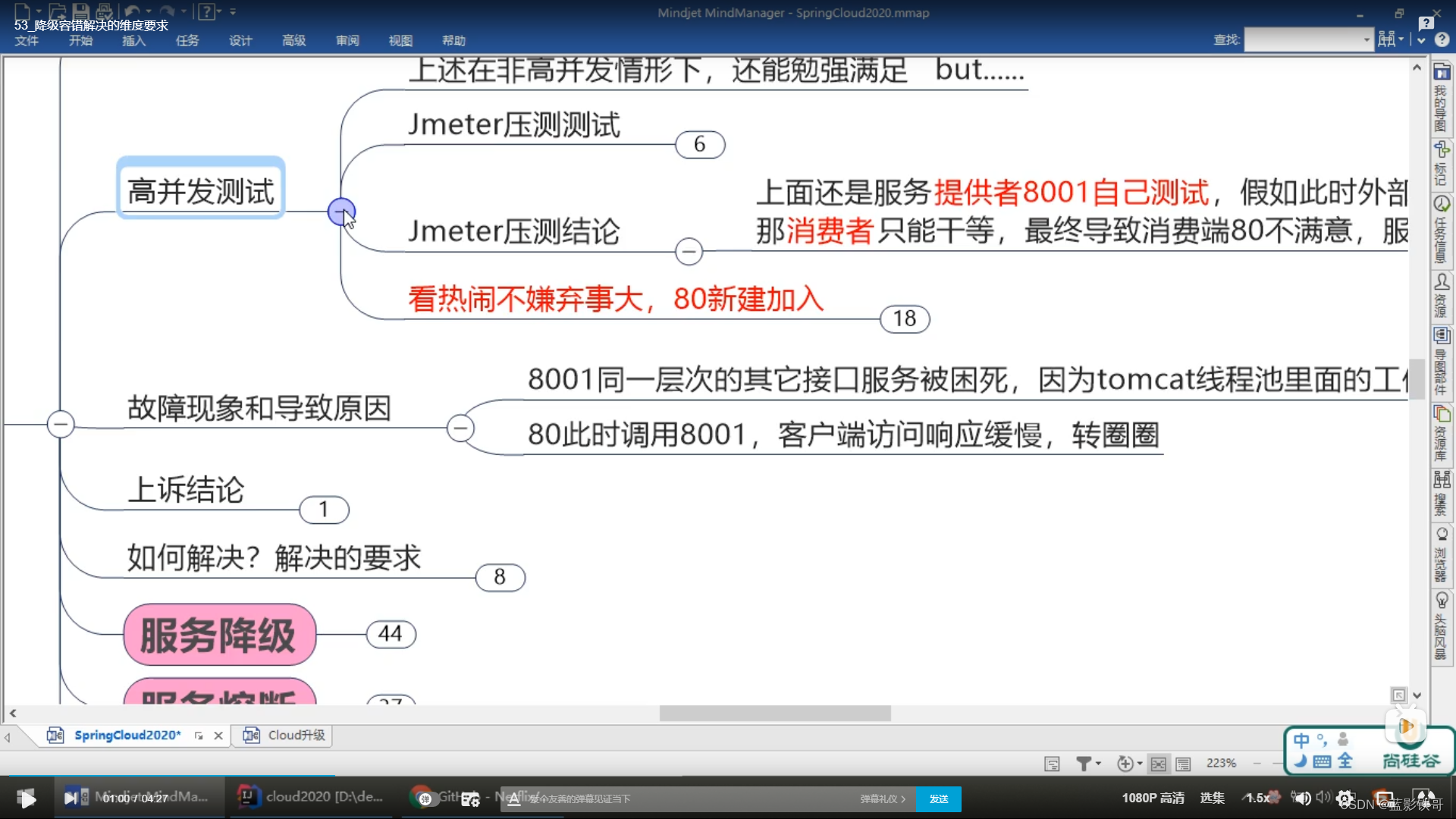This screenshot has height=819, width=1456.
Task: Click the filter funnel status bar icon
Action: coord(1084,764)
